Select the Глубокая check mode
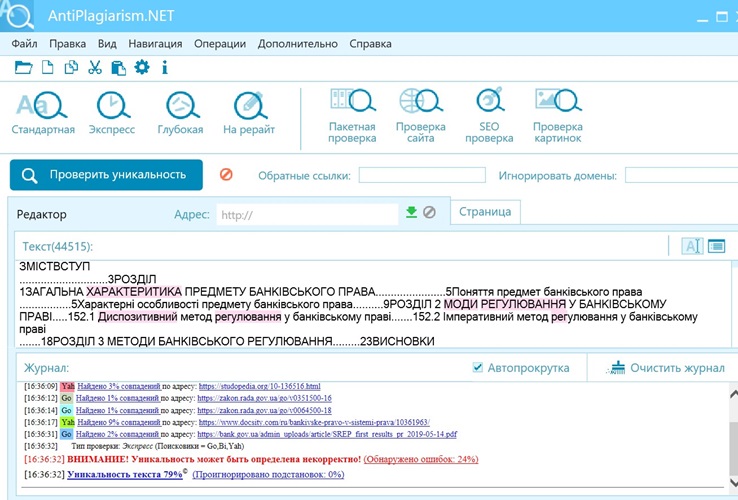 tap(180, 113)
